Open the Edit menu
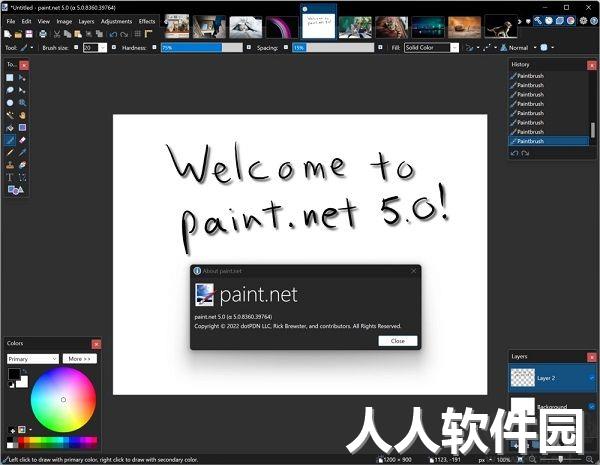 (x=26, y=21)
